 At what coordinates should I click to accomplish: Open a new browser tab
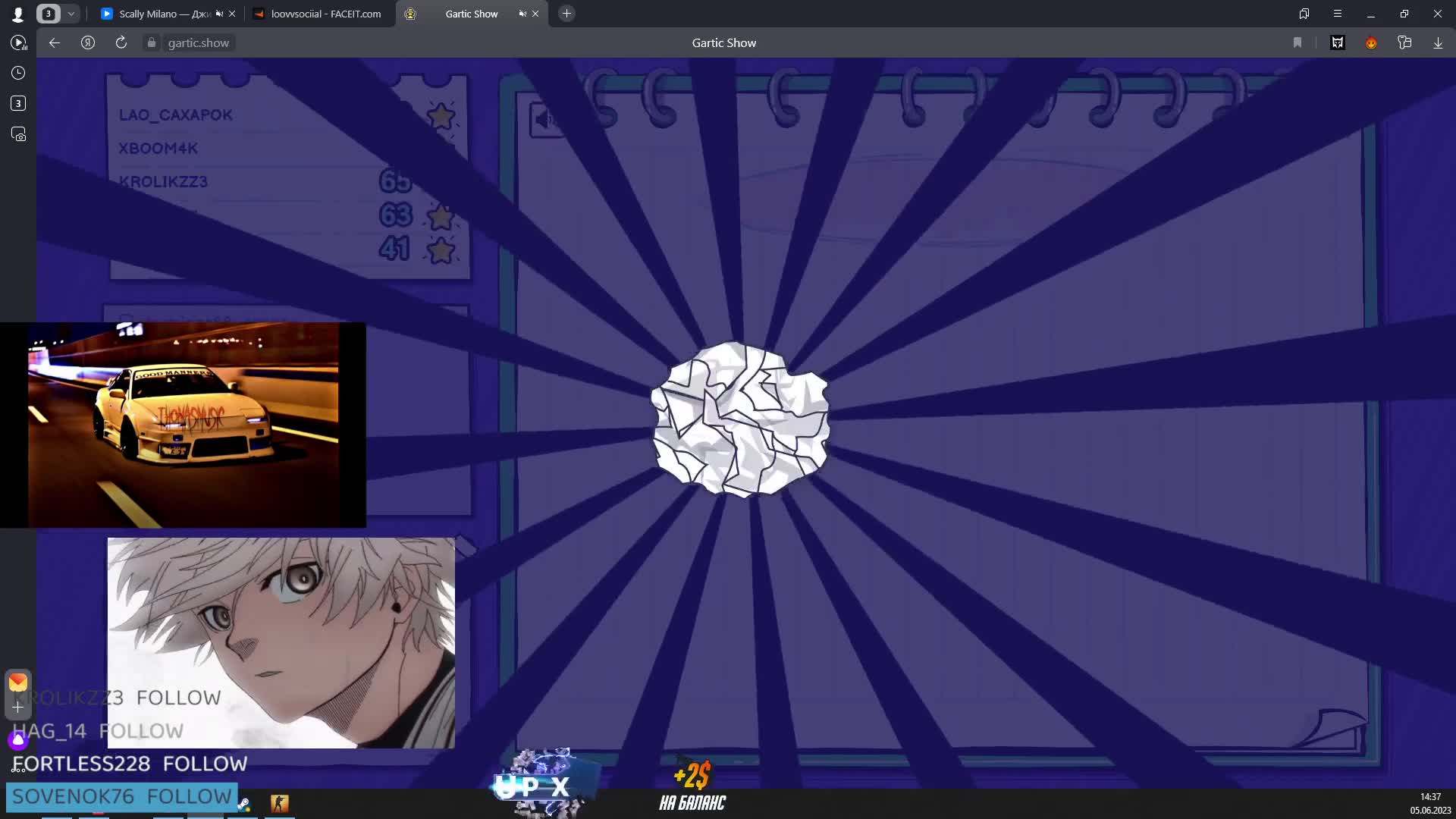[x=566, y=14]
